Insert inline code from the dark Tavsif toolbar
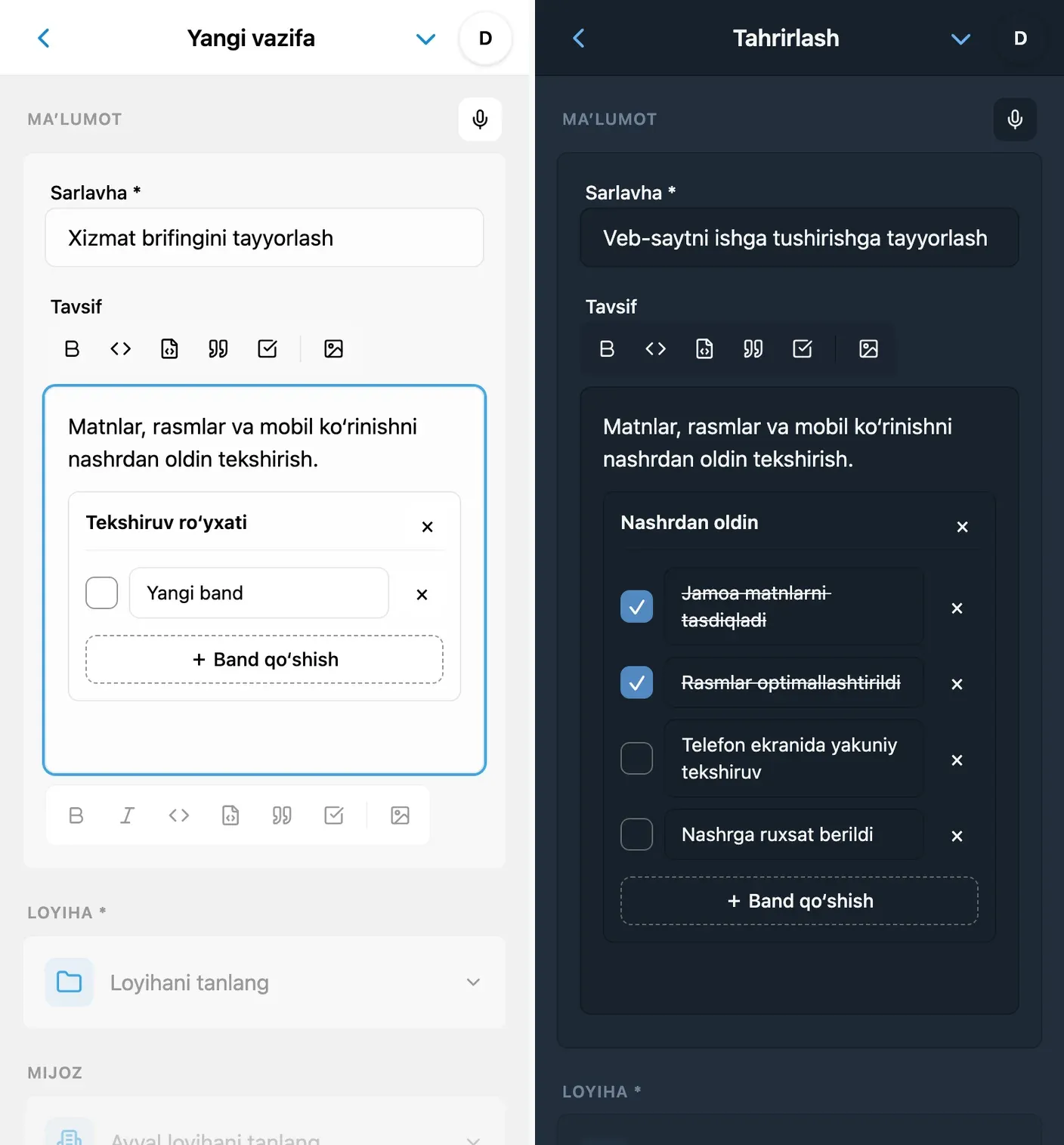Screen dimensions: 1064x1145 pos(656,349)
